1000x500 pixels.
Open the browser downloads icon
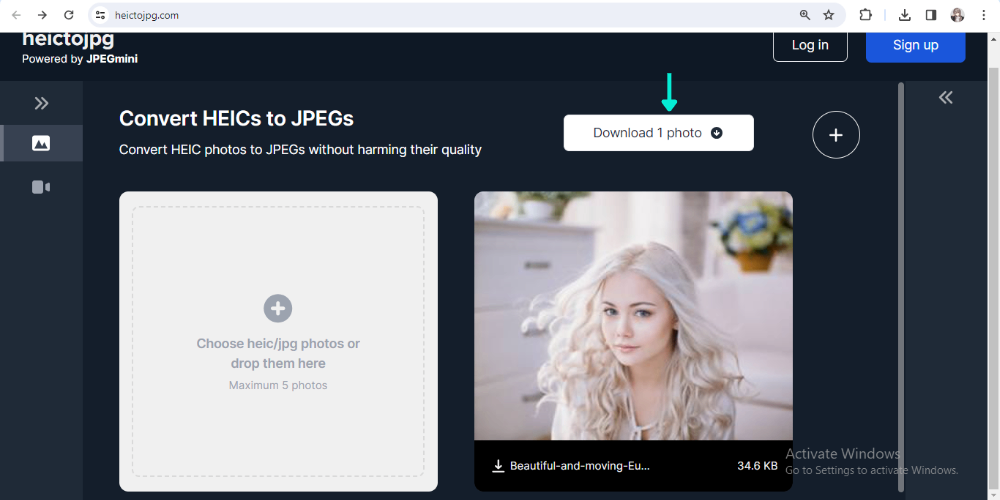pyautogui.click(x=904, y=15)
